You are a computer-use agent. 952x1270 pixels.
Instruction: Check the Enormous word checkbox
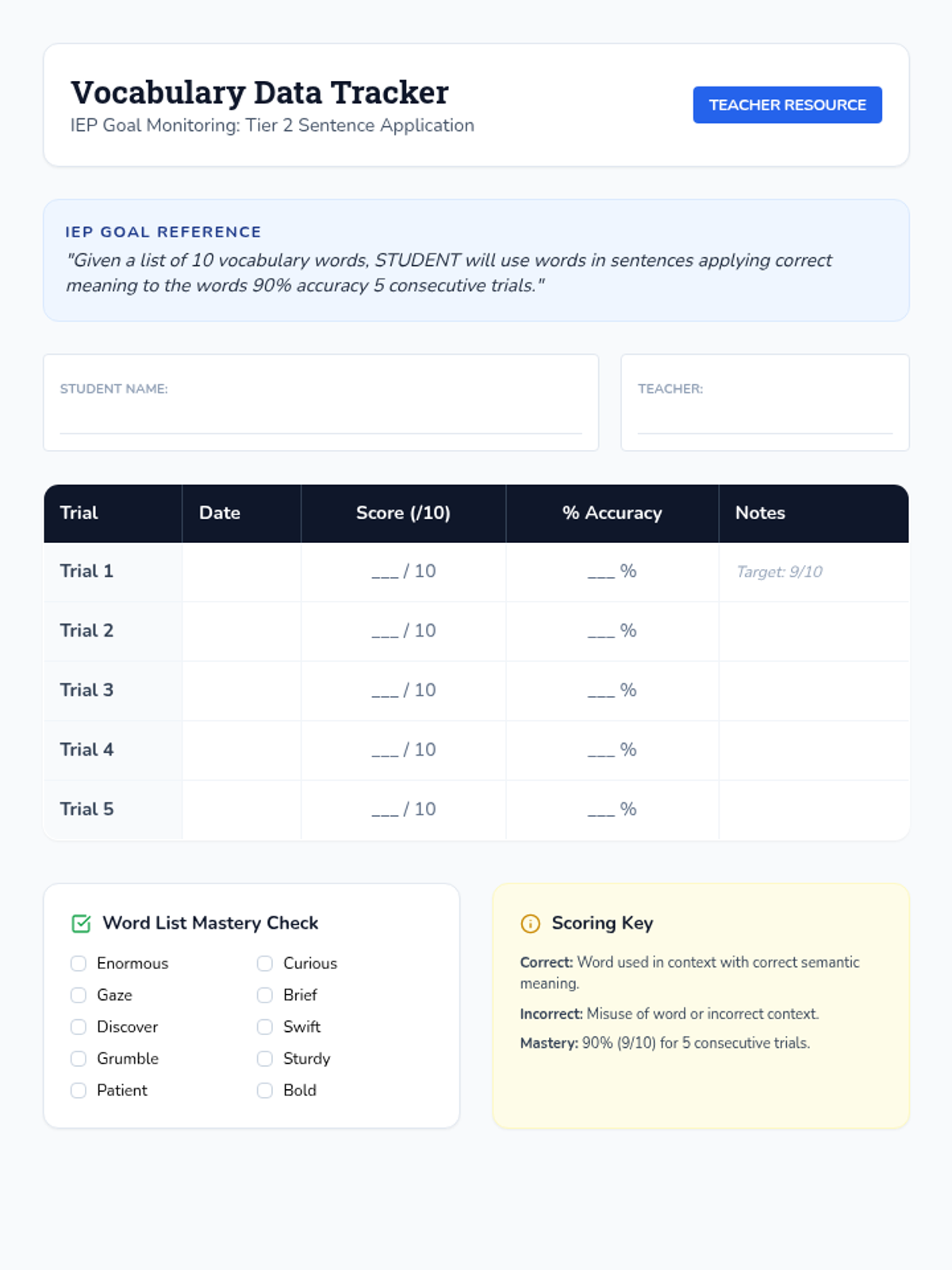click(x=79, y=963)
